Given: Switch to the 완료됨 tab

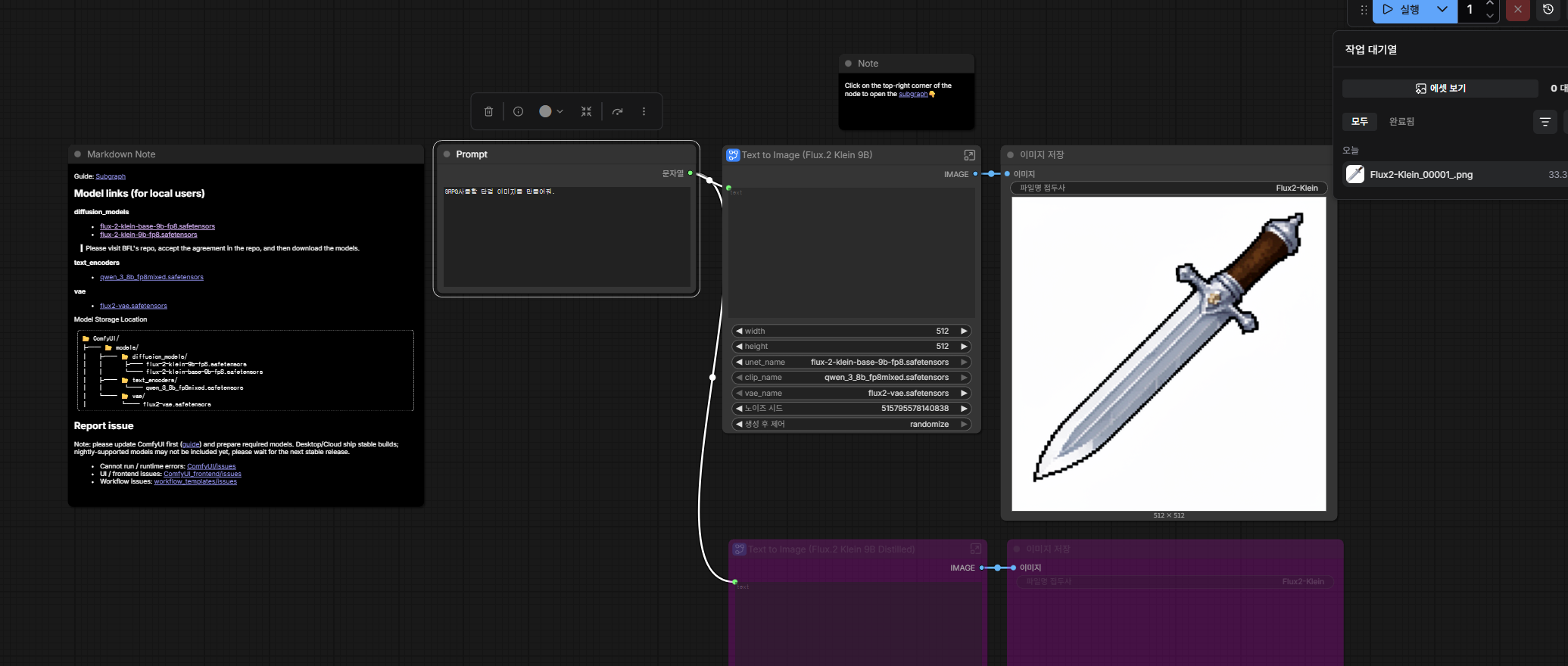Looking at the screenshot, I should (1401, 121).
